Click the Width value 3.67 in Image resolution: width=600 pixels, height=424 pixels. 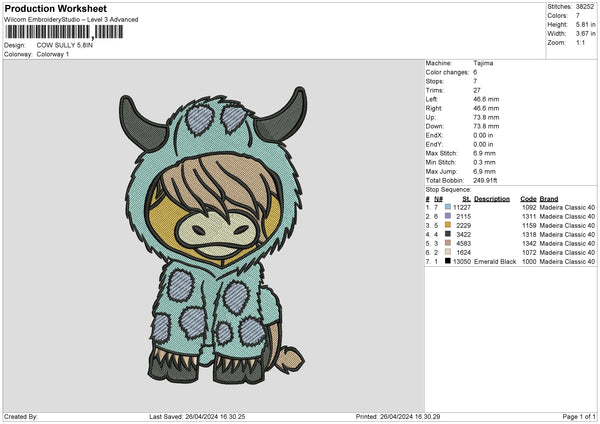coord(585,34)
